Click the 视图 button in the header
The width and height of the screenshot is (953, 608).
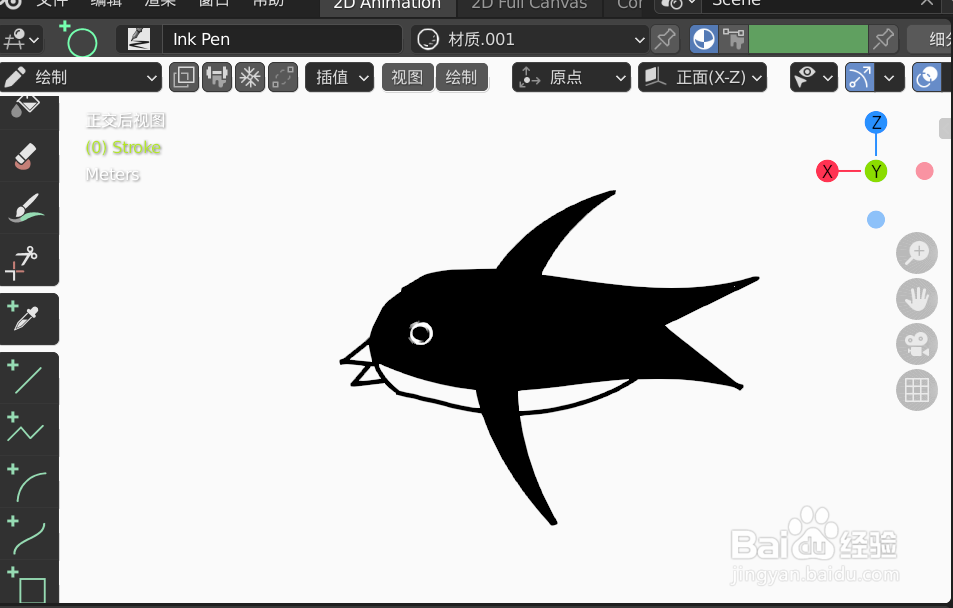407,77
